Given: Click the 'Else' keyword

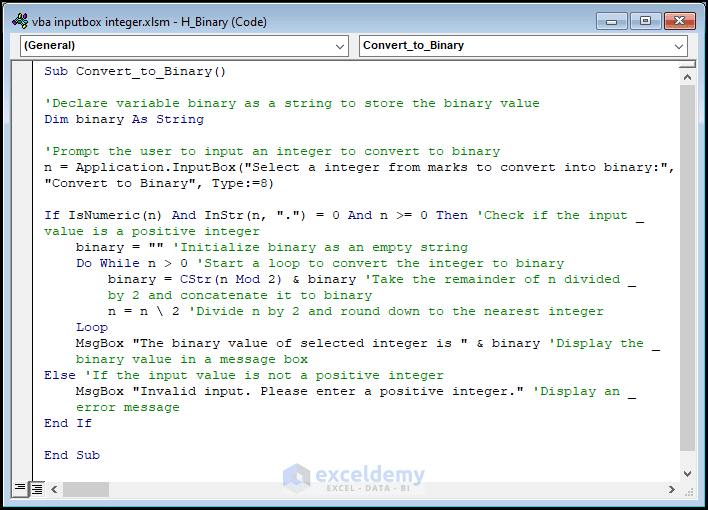Looking at the screenshot, I should [60, 375].
